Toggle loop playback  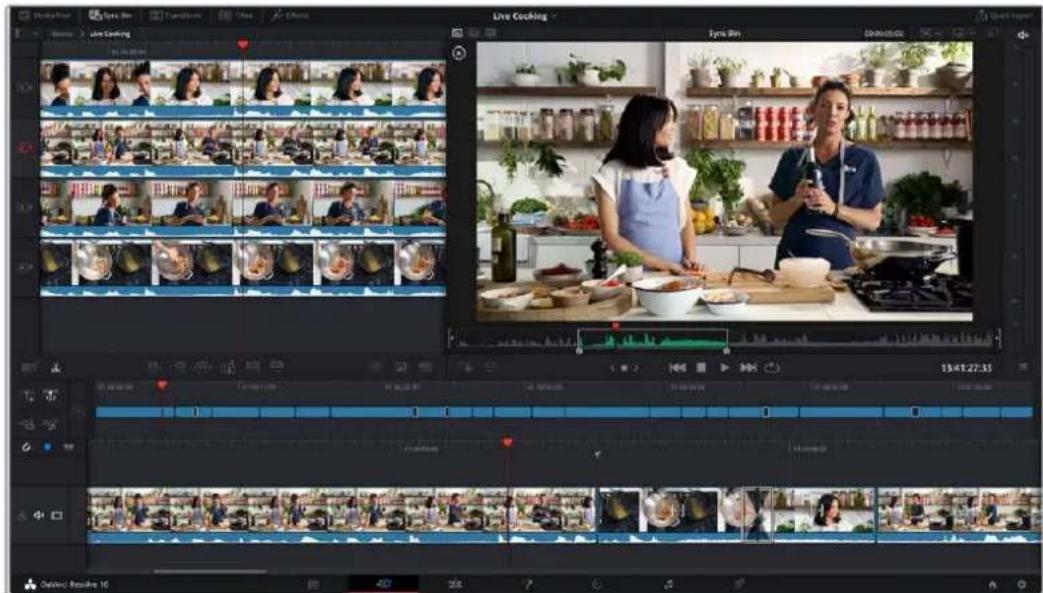(772, 367)
